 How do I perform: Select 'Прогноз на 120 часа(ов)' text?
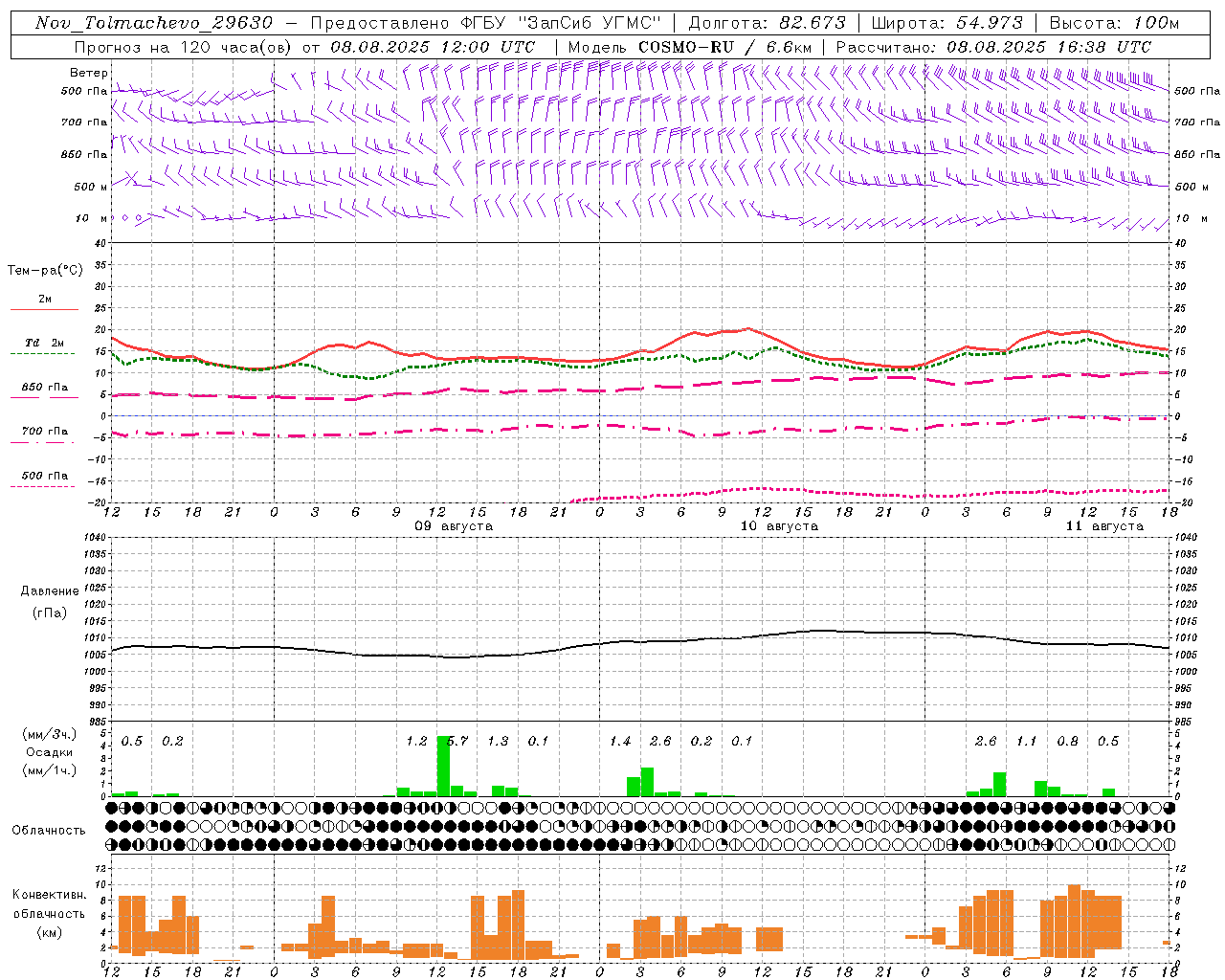[x=185, y=47]
